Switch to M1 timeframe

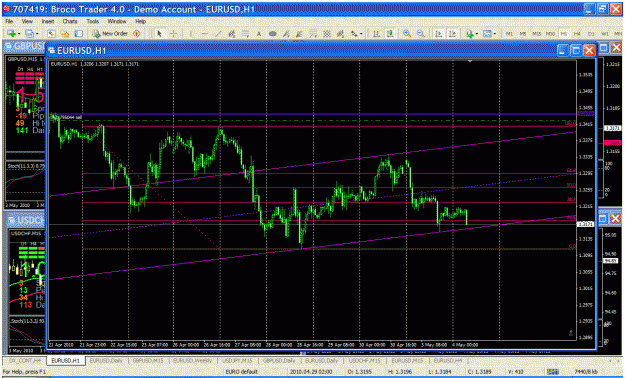509,34
